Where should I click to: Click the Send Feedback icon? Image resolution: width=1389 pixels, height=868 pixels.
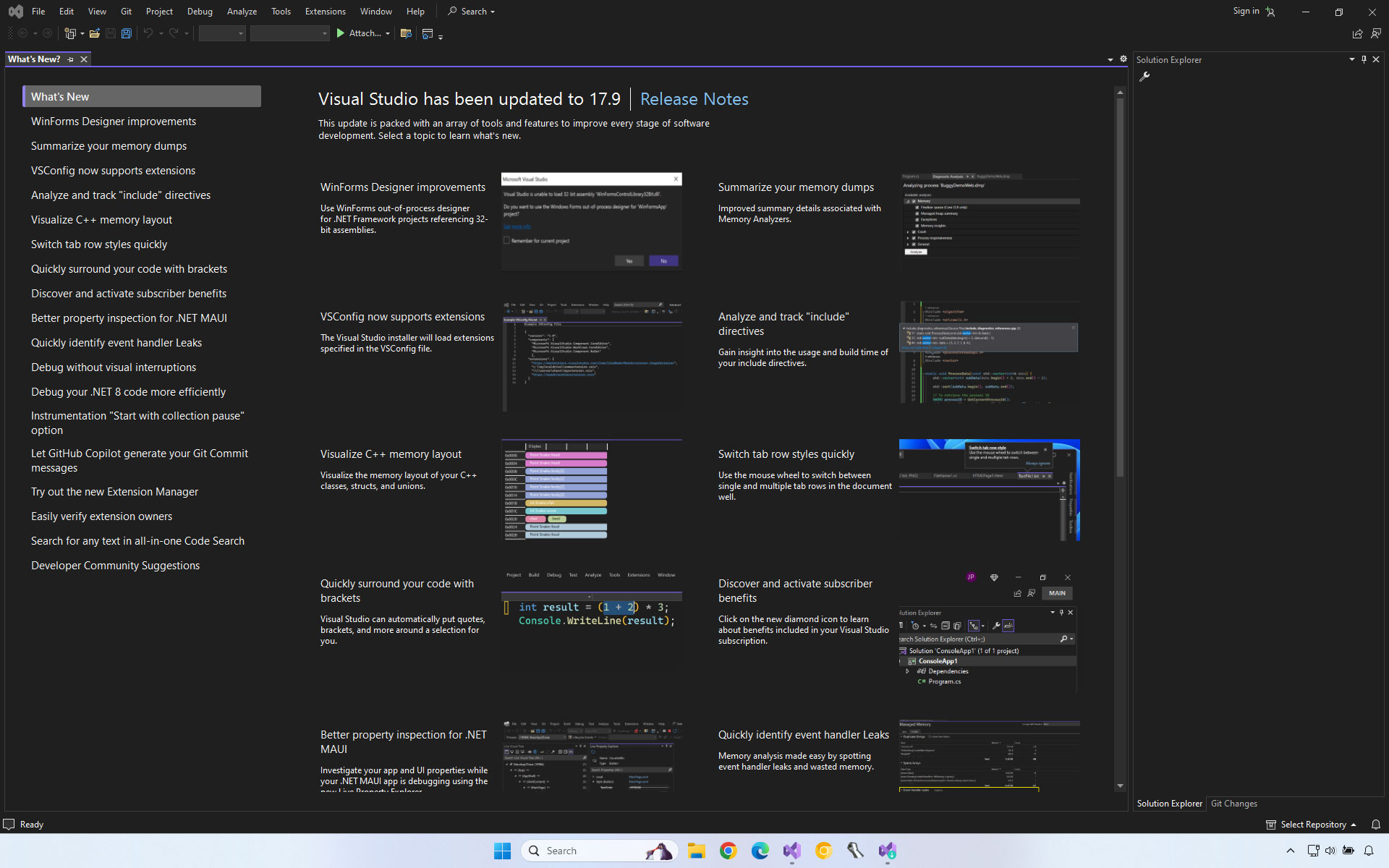click(1376, 33)
